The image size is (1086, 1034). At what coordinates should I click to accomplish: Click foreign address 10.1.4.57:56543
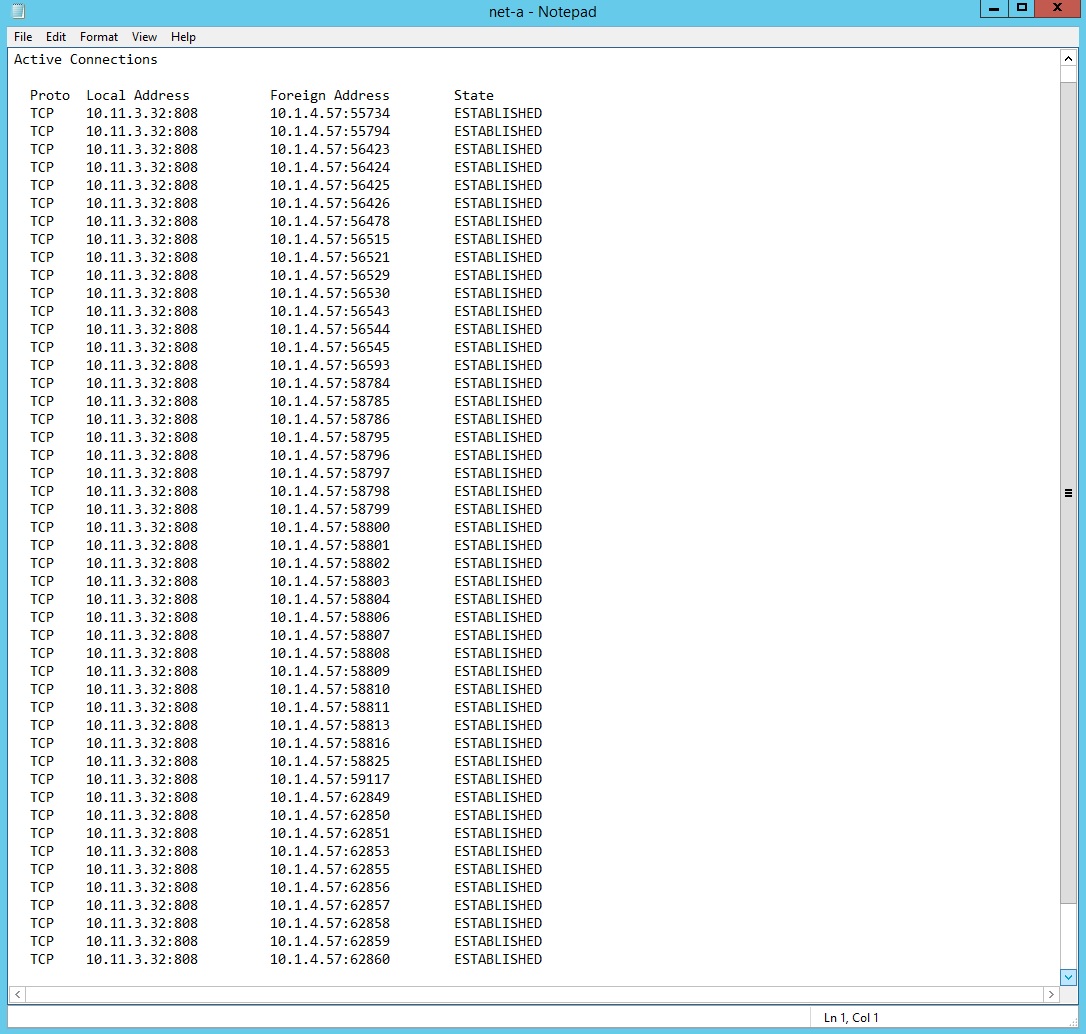330,312
